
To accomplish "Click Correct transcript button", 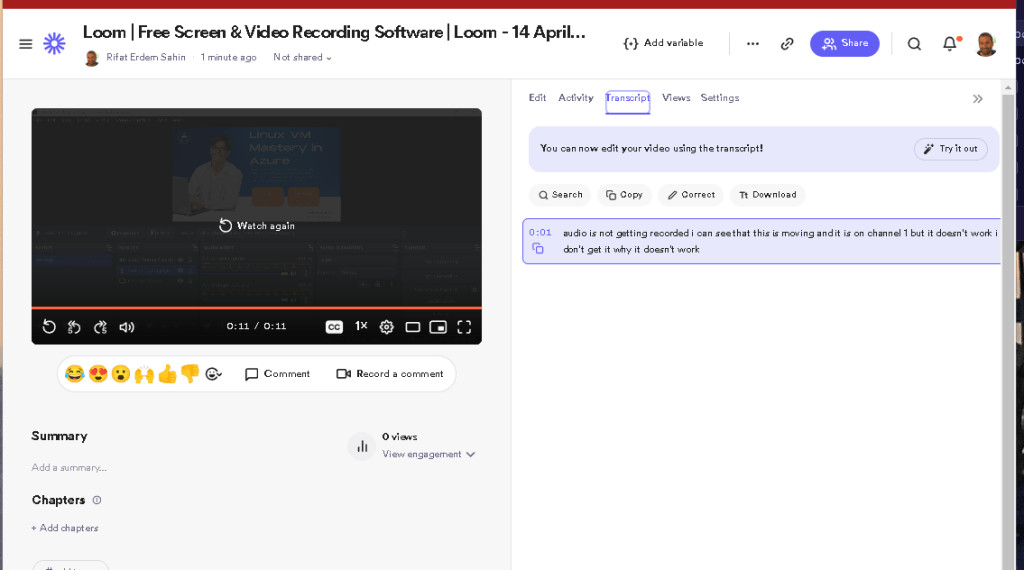I will click(691, 195).
